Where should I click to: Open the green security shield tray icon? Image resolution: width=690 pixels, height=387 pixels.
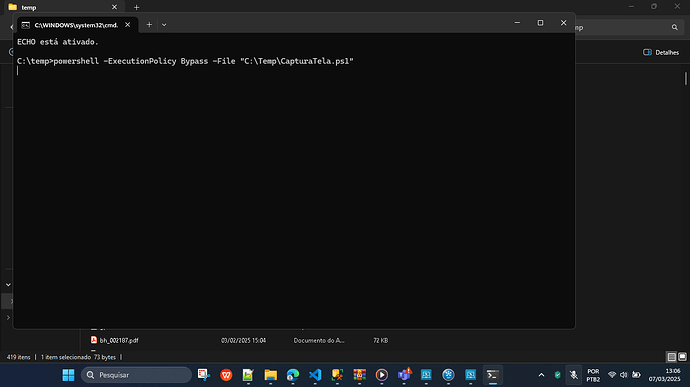[x=558, y=375]
